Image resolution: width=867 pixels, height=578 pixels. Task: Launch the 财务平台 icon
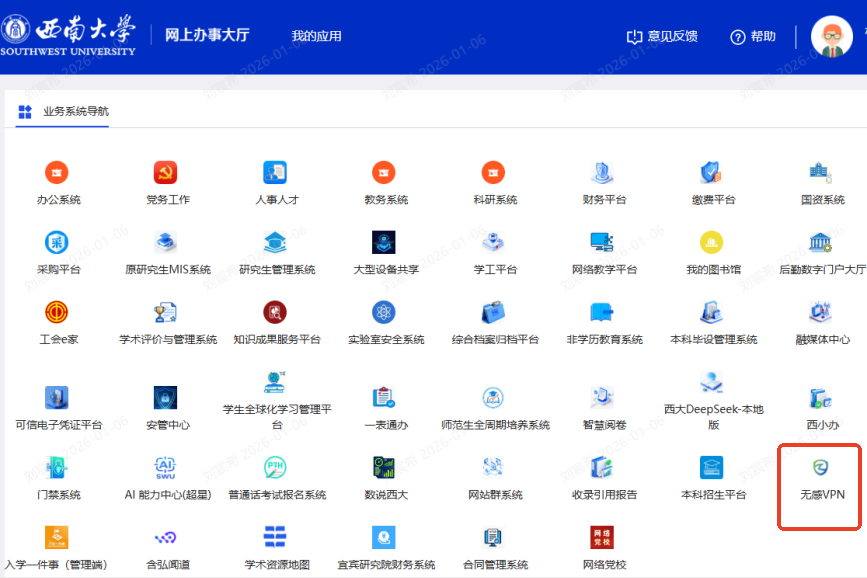pyautogui.click(x=602, y=172)
